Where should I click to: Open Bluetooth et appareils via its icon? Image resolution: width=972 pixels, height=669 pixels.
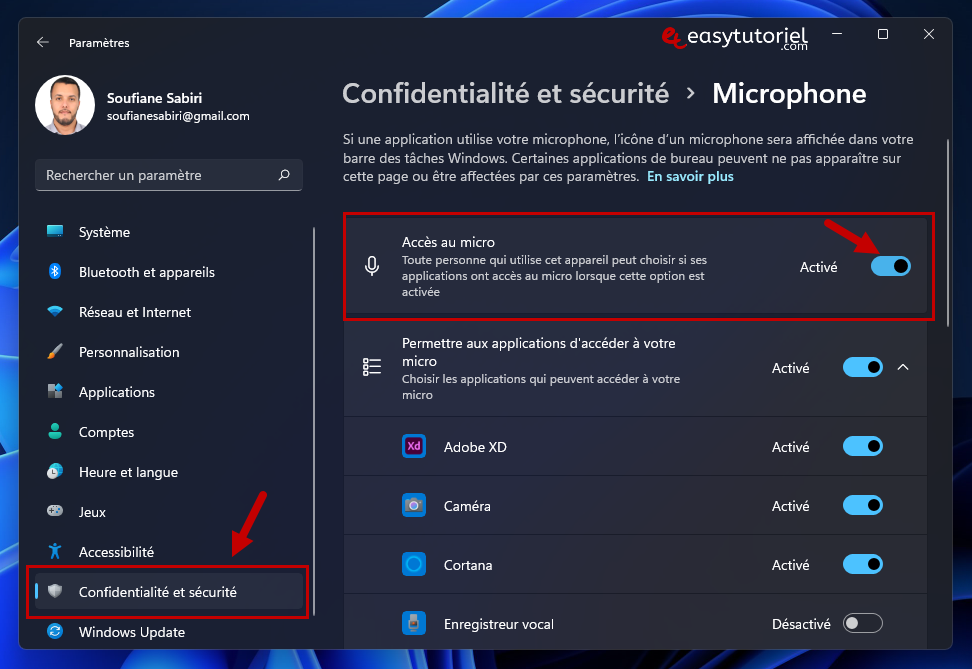point(55,272)
